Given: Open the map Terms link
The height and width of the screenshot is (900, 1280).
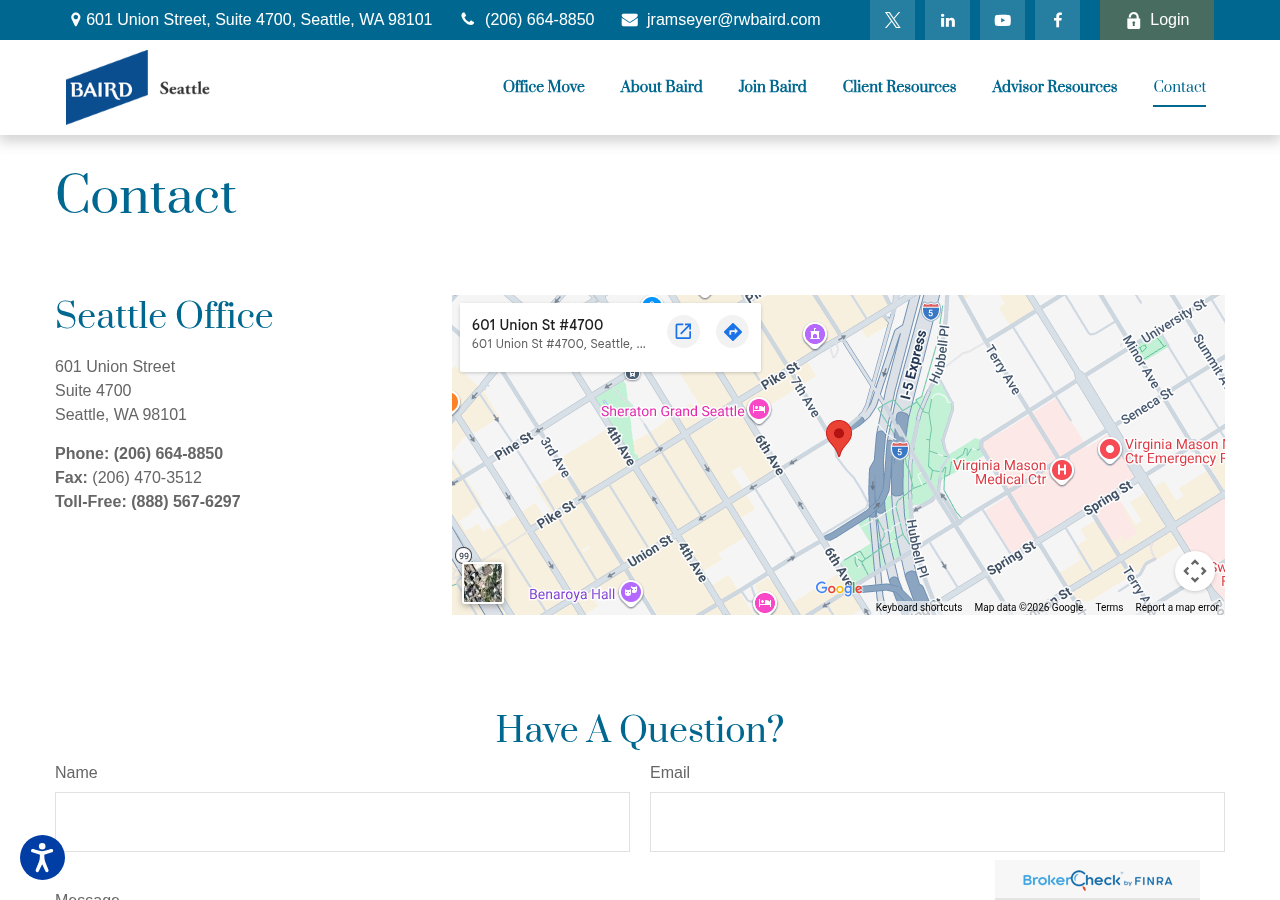Looking at the screenshot, I should pos(1109,608).
